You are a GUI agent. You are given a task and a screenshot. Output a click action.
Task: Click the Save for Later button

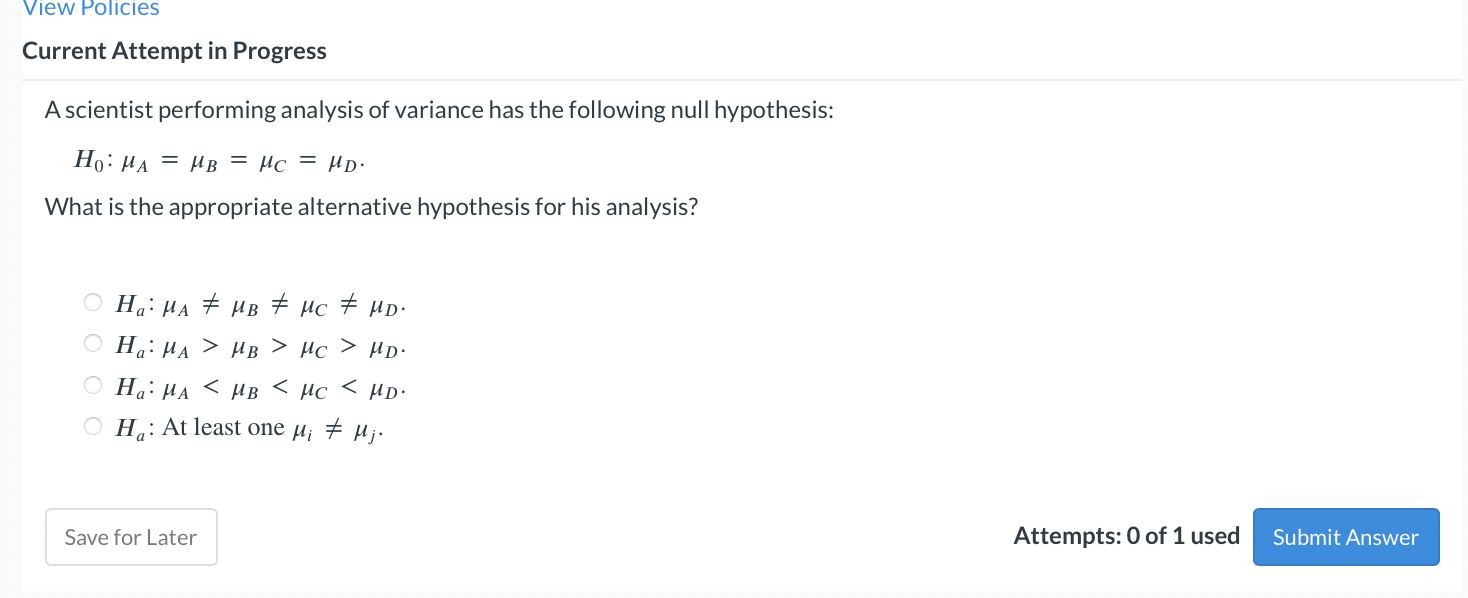130,537
